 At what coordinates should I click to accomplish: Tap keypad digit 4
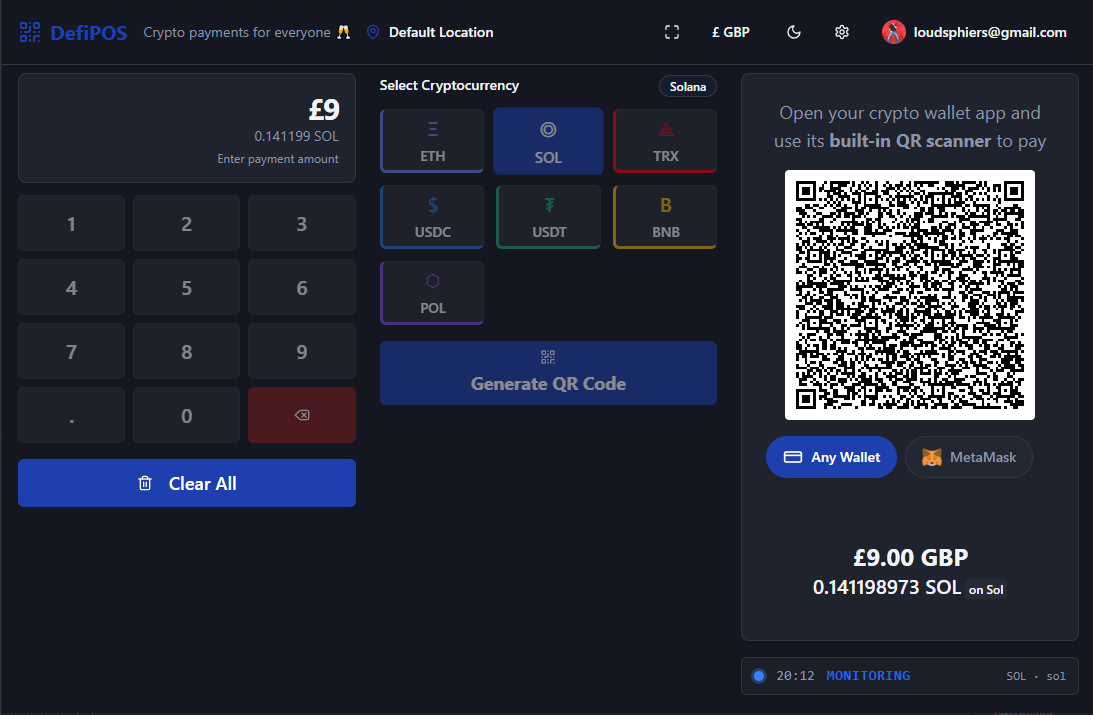click(x=71, y=287)
